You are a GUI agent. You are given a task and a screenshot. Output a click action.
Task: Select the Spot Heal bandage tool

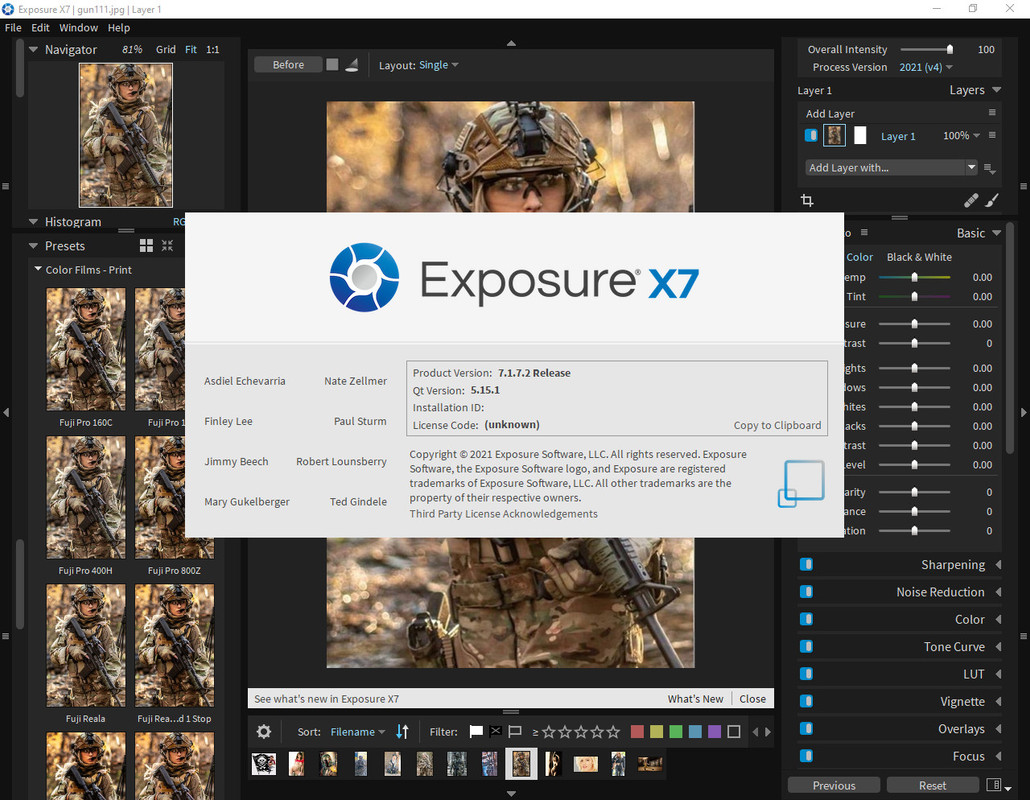(x=971, y=200)
